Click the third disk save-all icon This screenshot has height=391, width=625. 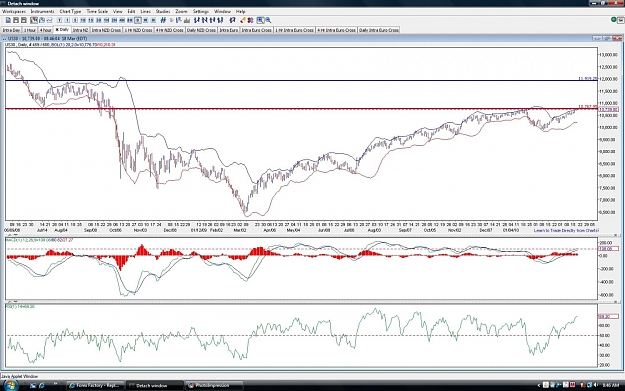pos(24,20)
